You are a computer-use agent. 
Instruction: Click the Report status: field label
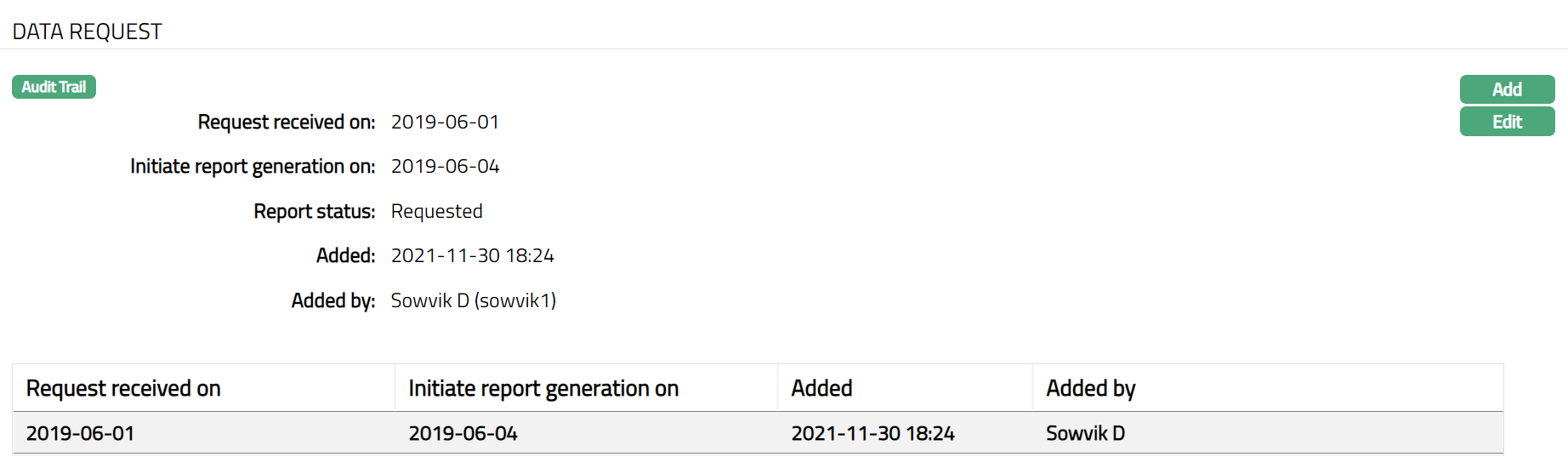(314, 211)
